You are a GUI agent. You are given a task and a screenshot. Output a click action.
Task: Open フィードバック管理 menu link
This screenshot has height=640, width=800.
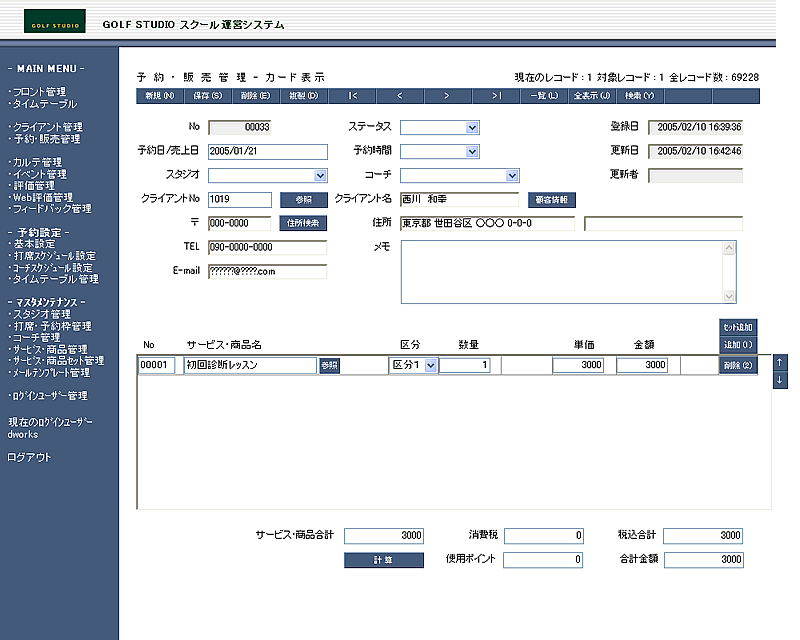click(x=52, y=209)
